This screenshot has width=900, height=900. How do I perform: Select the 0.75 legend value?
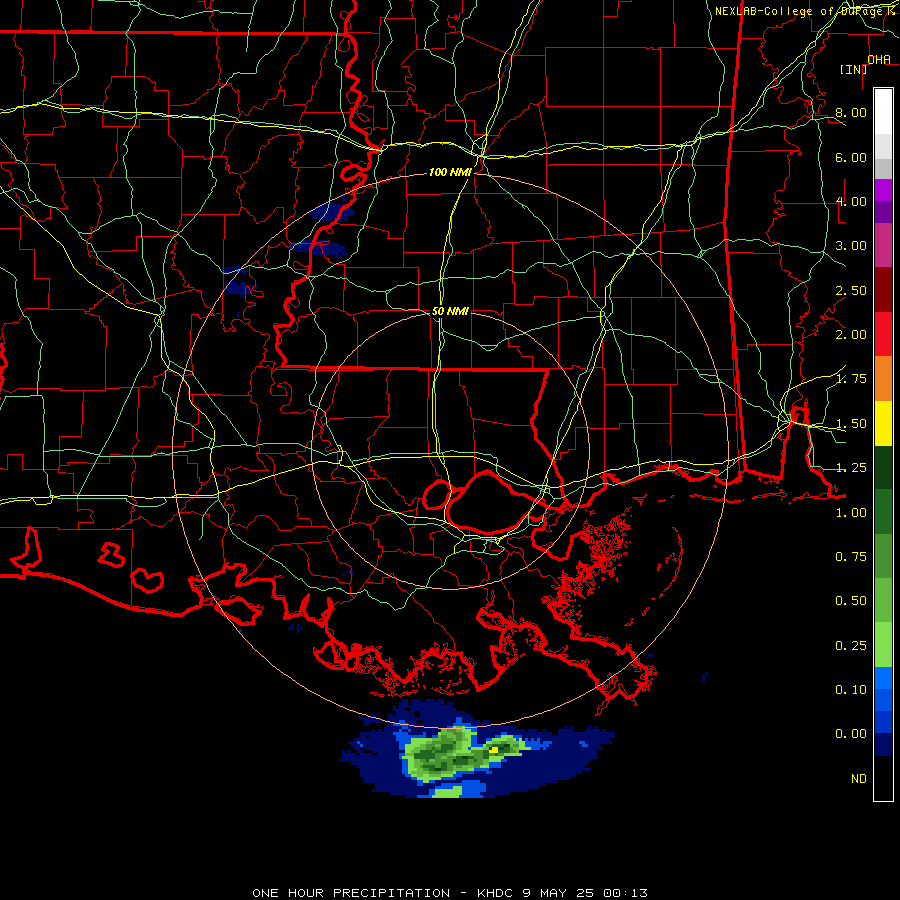click(x=851, y=557)
